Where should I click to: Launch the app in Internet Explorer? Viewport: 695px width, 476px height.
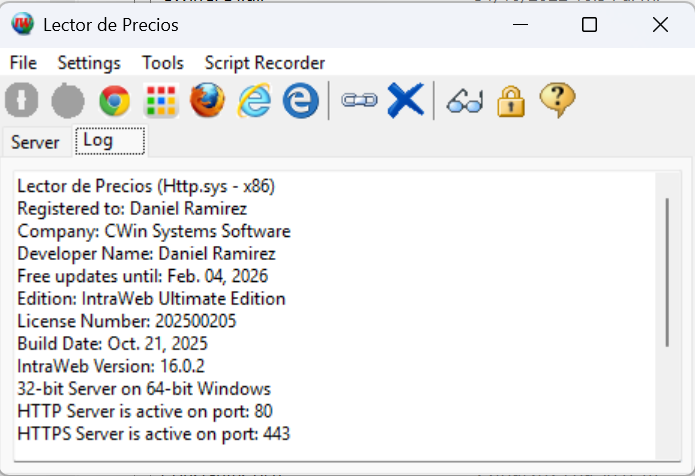click(254, 101)
